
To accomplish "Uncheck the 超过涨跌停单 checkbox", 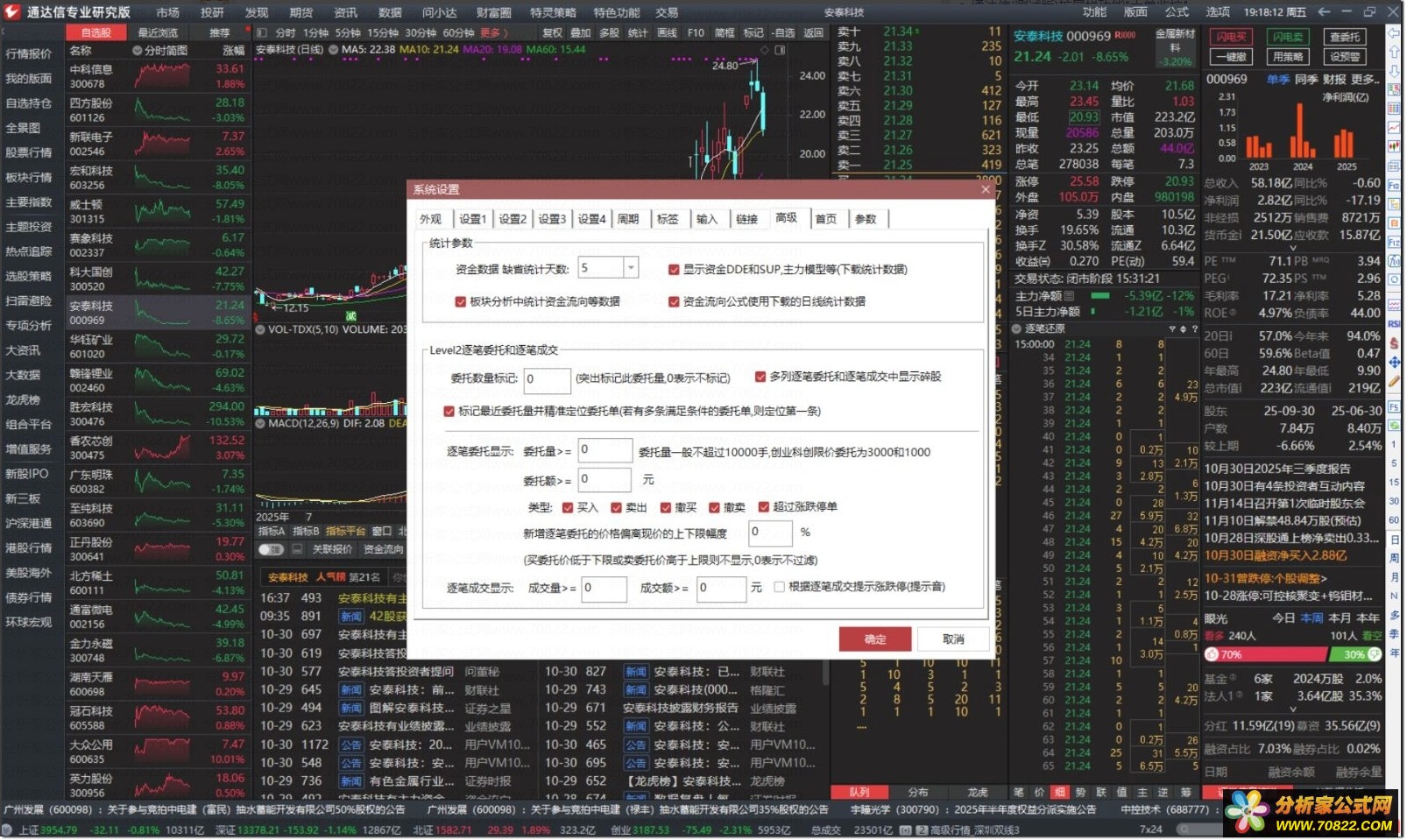I will [764, 507].
